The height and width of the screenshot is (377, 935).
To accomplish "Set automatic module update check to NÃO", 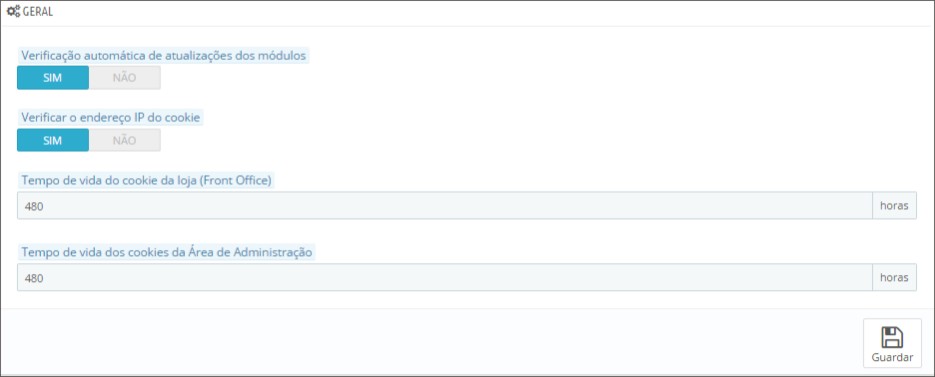I will pos(125,78).
